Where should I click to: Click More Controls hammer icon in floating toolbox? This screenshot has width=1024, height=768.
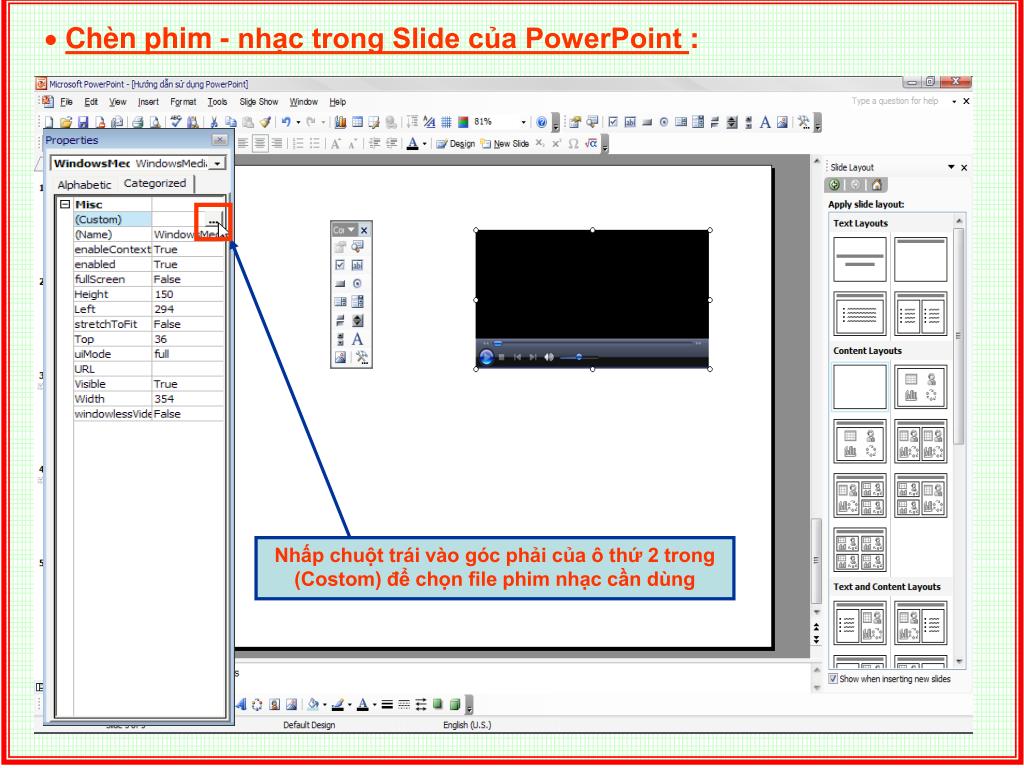coord(362,357)
